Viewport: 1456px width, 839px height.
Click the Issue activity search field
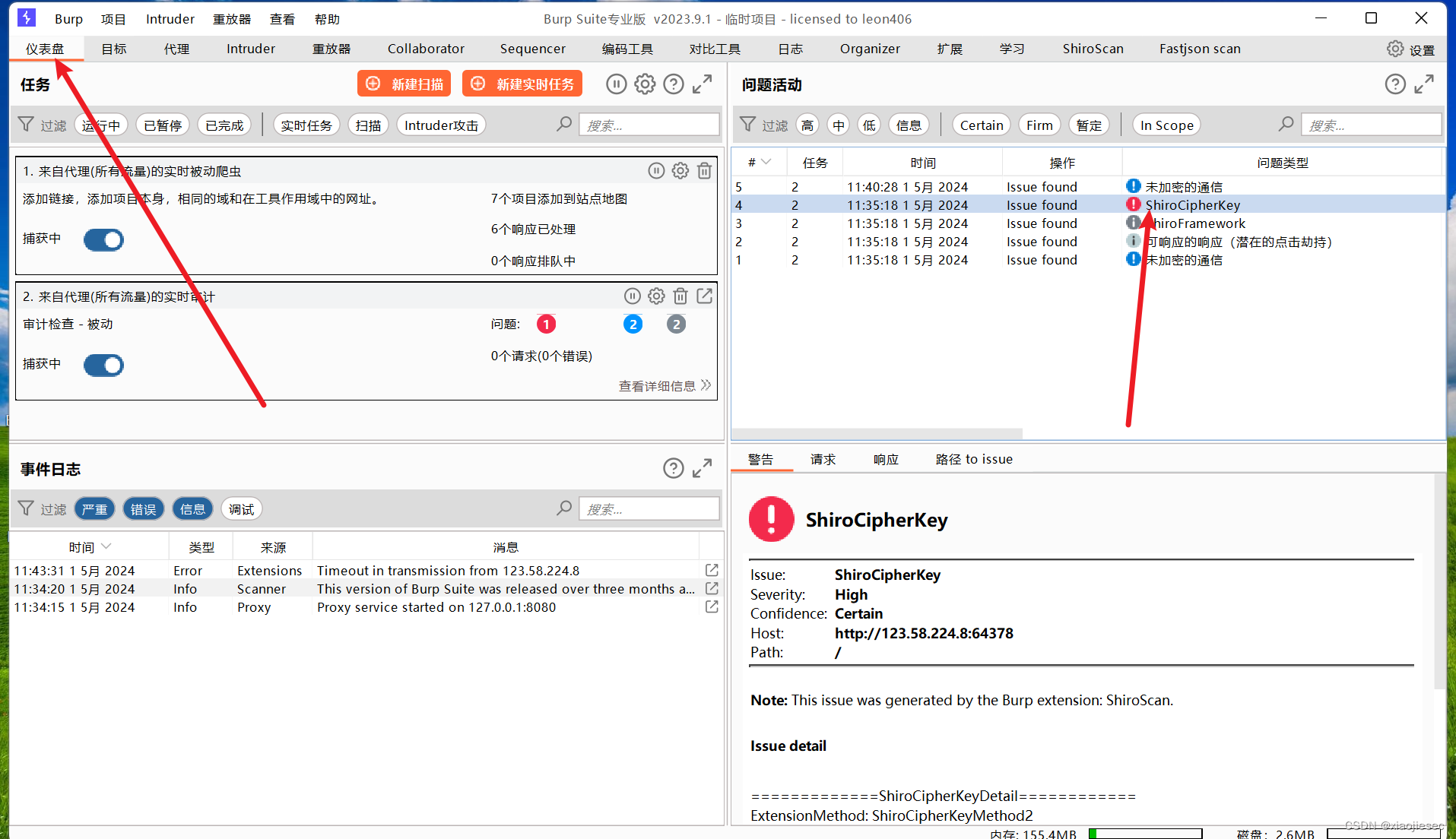pyautogui.click(x=1371, y=125)
